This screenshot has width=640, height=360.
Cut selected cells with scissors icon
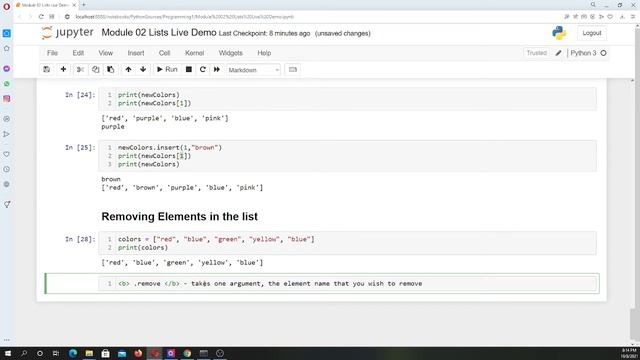(x=80, y=69)
